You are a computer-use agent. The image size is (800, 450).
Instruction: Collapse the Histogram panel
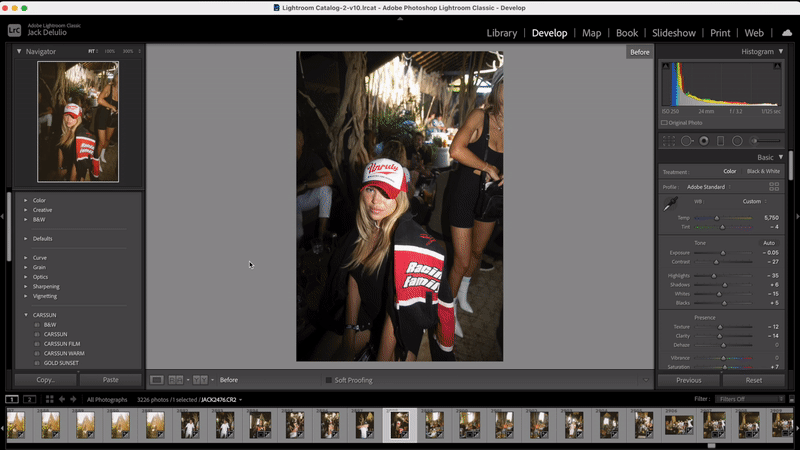pyautogui.click(x=781, y=51)
